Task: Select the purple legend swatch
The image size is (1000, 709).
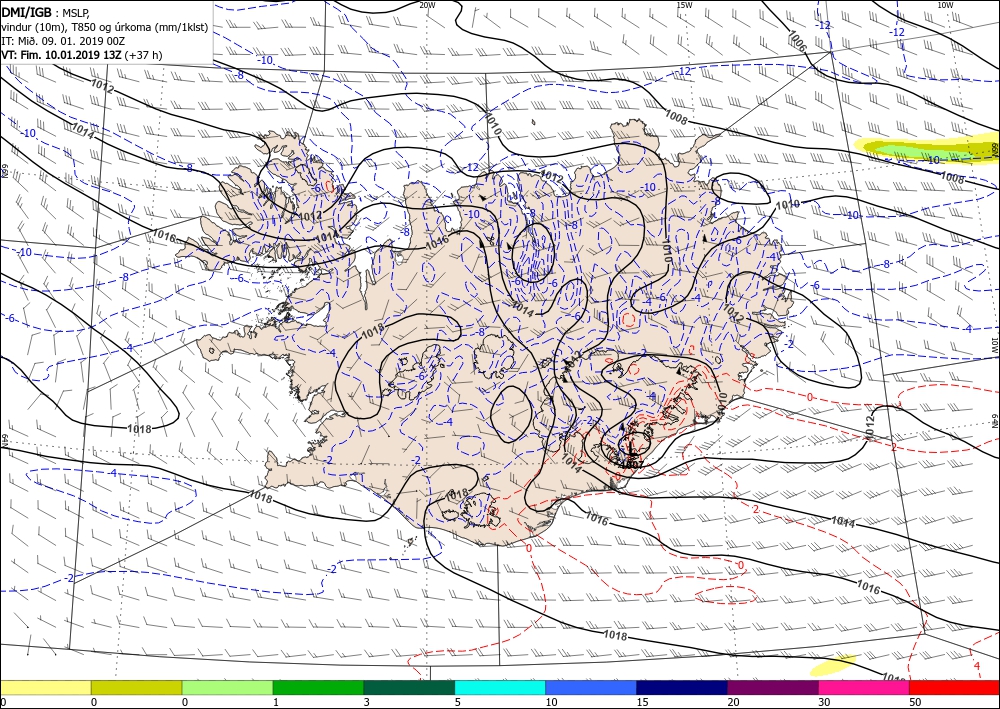Action: [773, 687]
